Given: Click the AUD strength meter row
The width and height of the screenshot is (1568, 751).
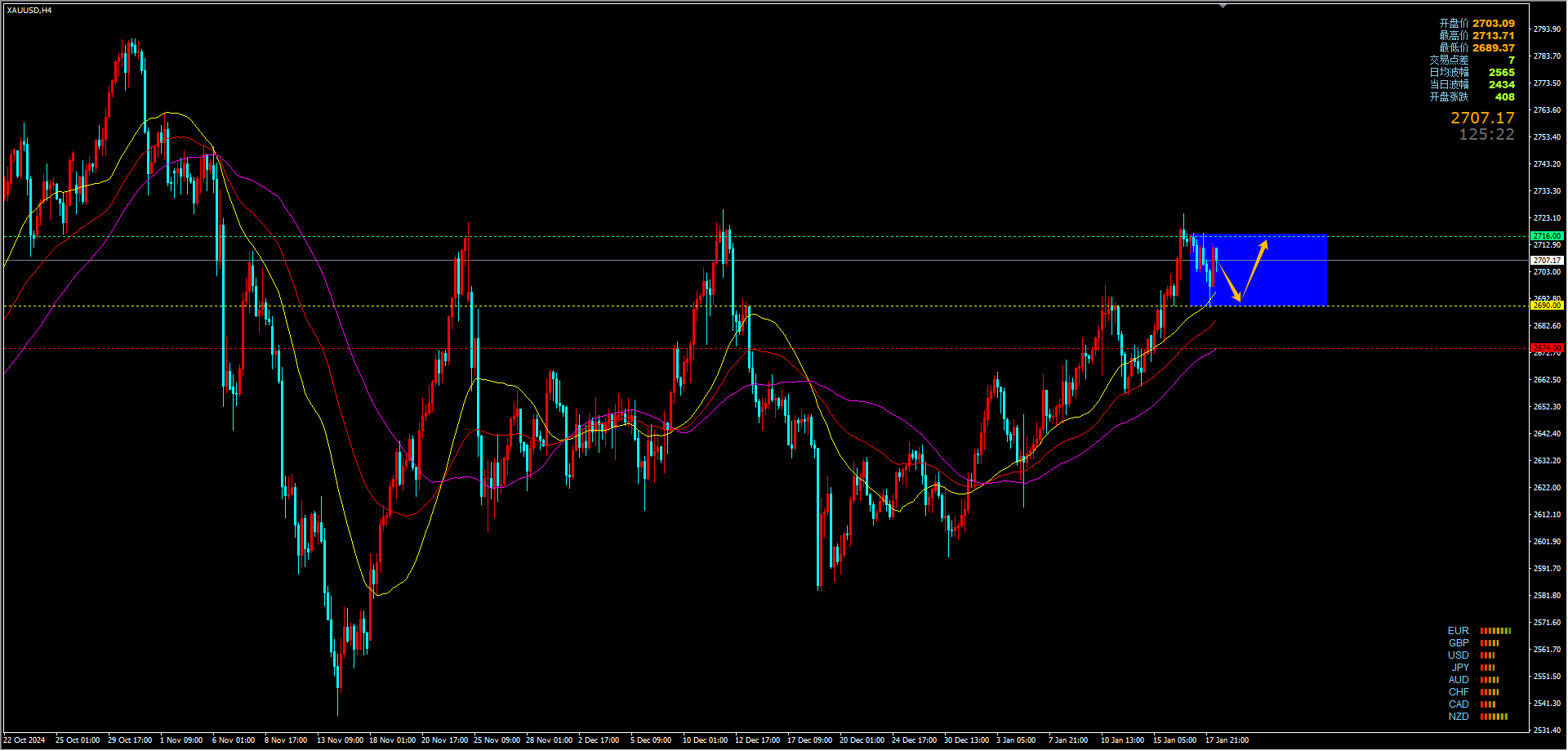Looking at the screenshot, I should tap(1473, 680).
